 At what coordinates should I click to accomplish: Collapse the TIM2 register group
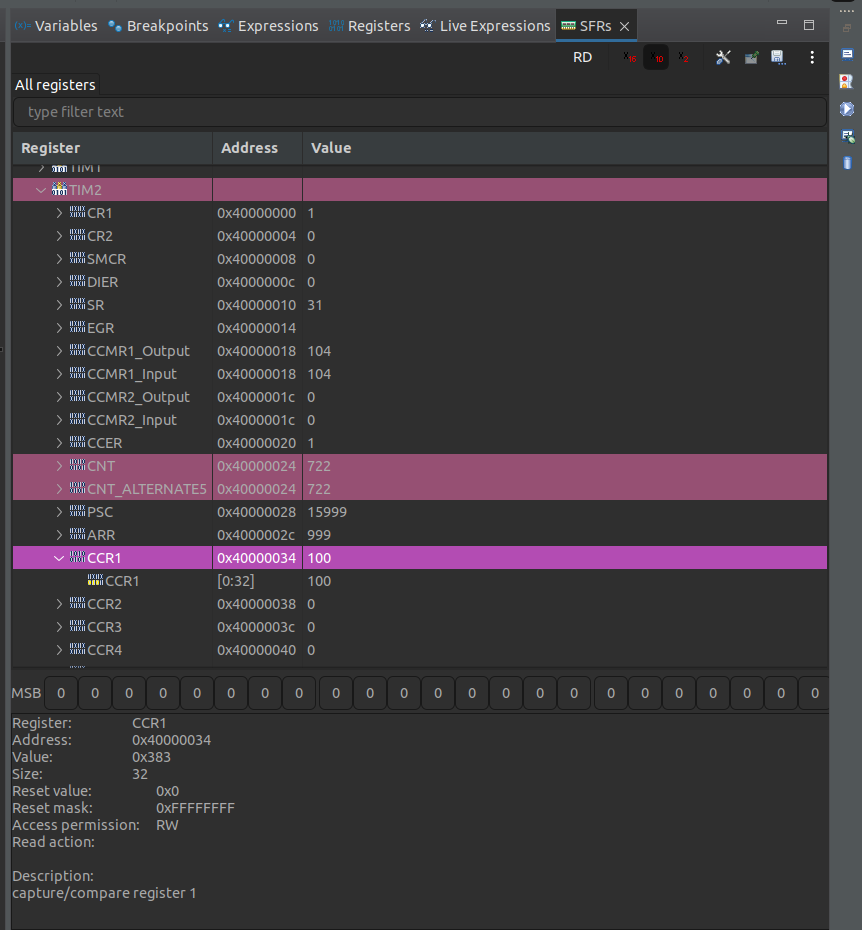[x=40, y=189]
